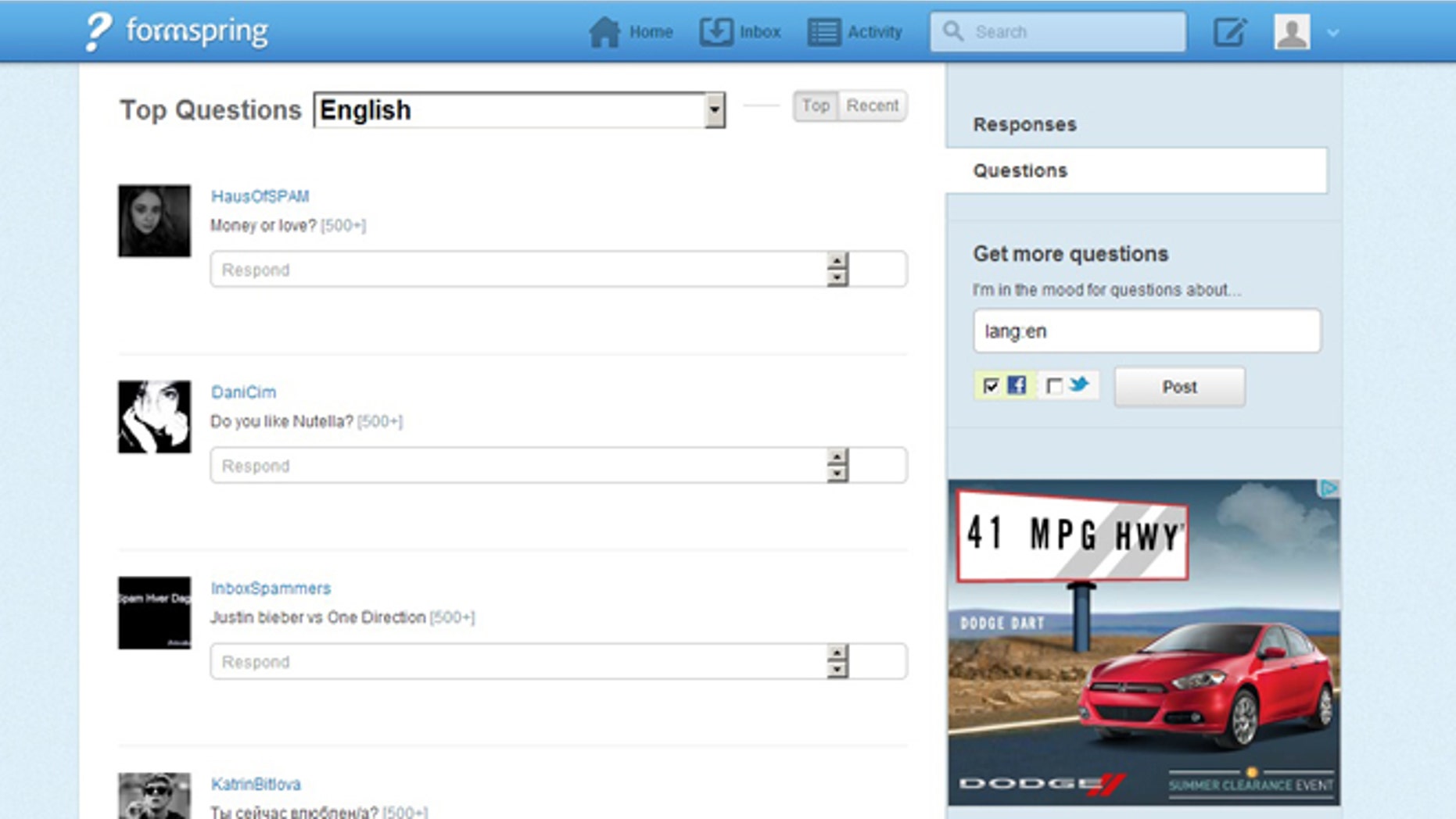Click the 'Money or love?' question text

pyautogui.click(x=264, y=226)
